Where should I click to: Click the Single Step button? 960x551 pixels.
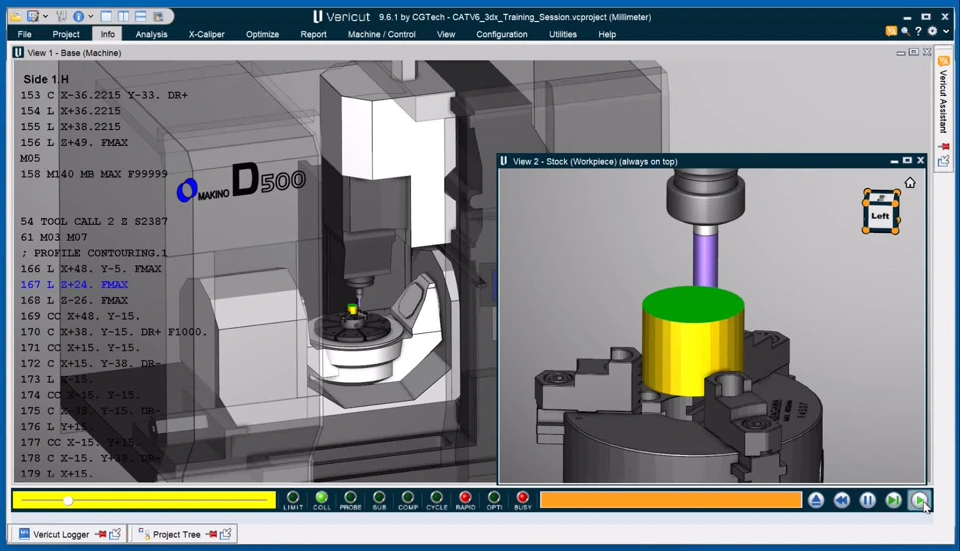893,500
